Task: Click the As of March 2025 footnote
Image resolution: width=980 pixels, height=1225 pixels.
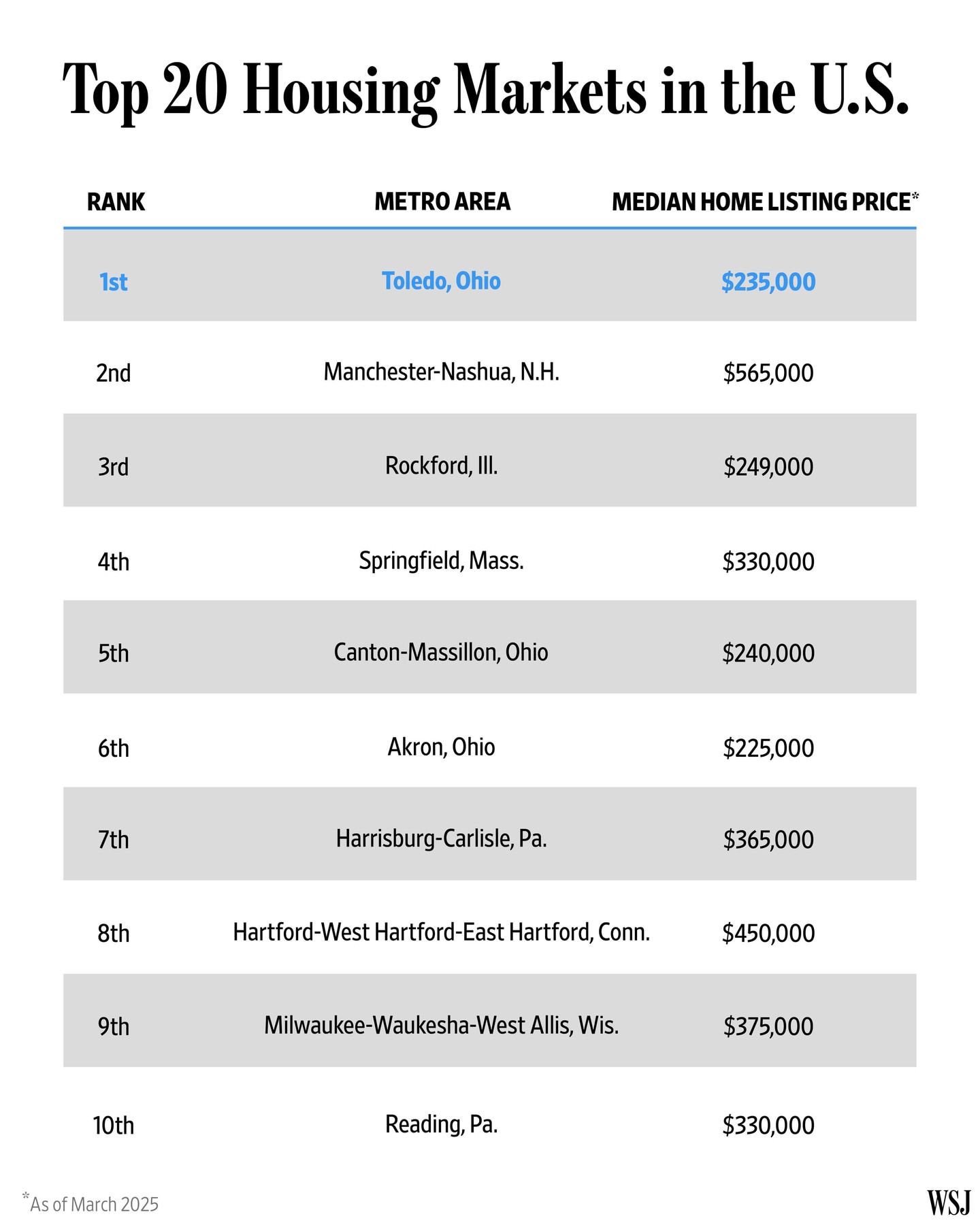Action: [x=90, y=1203]
